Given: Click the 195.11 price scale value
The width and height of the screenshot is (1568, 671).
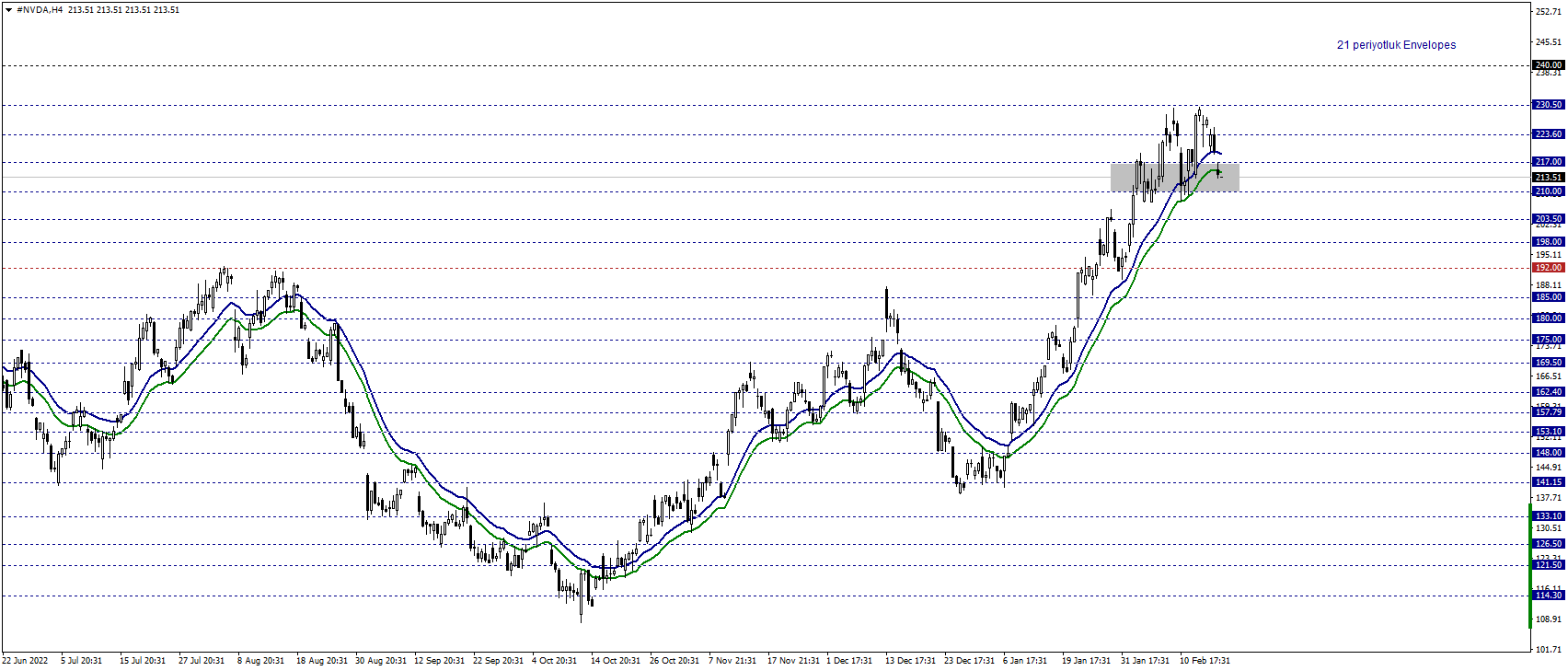Looking at the screenshot, I should [x=1549, y=255].
